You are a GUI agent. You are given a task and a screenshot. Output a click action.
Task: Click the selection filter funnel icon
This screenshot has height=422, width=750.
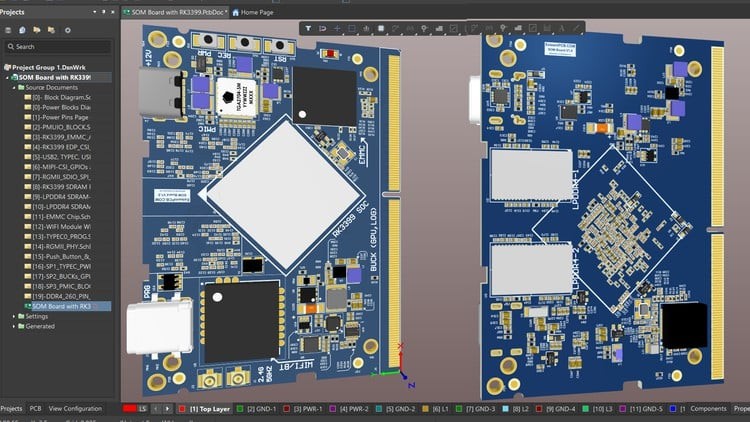308,28
